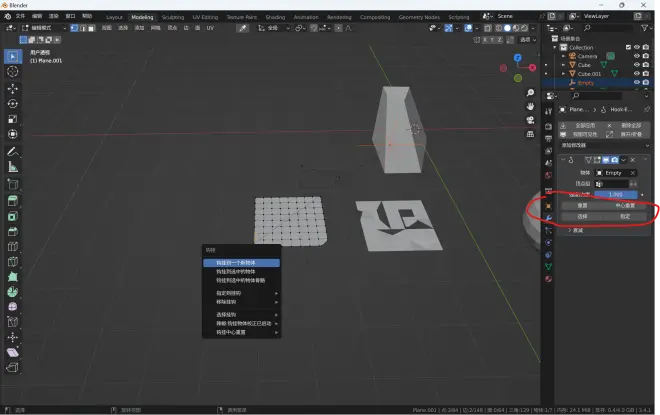Open the transform orientation dropdown
This screenshot has width=660, height=415.
(x=274, y=28)
